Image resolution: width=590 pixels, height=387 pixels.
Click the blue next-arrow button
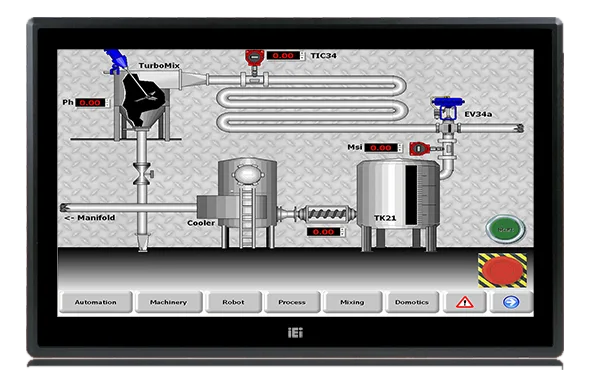pos(511,302)
